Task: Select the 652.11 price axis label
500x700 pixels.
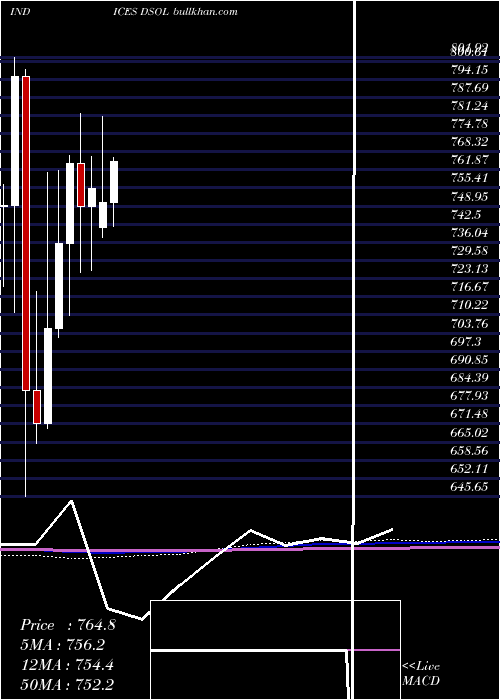Action: [x=470, y=468]
